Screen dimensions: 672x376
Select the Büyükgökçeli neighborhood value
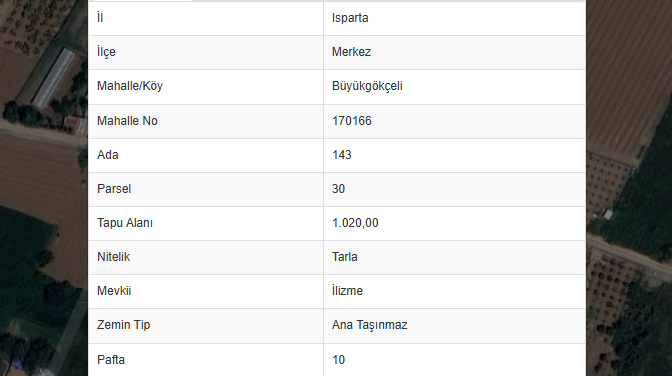point(367,86)
